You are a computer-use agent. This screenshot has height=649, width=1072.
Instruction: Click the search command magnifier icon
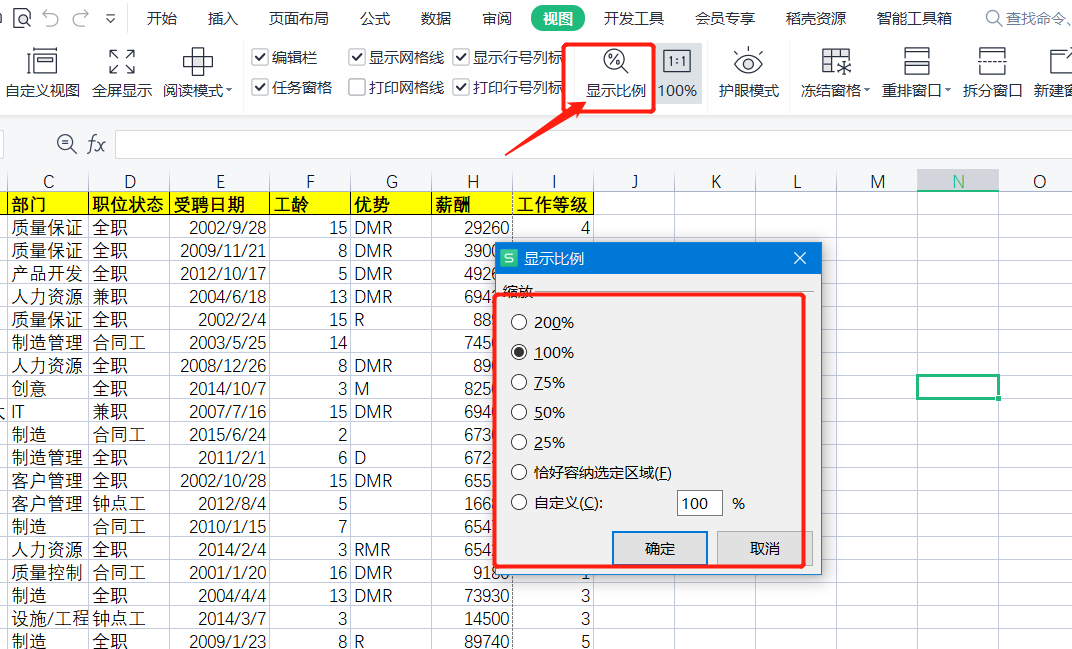click(993, 18)
